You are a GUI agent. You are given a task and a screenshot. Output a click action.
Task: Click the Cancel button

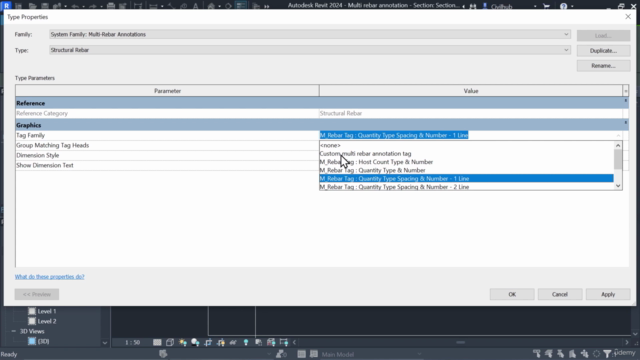[560, 294]
